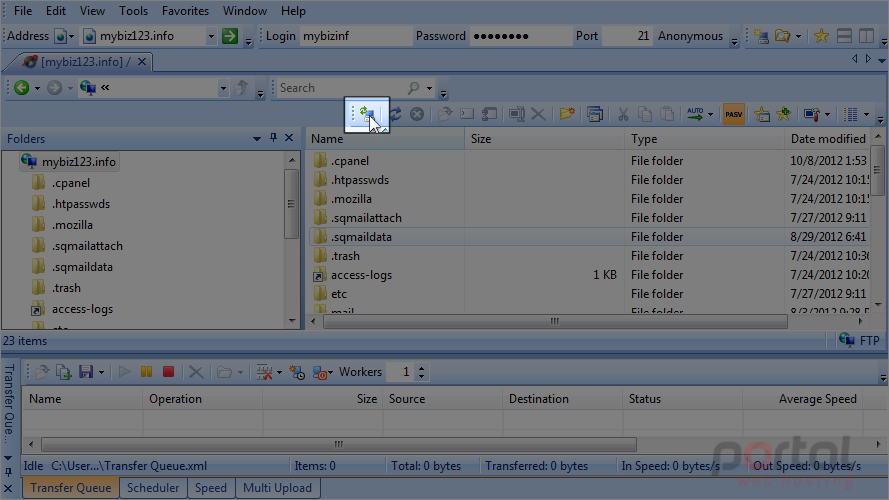Open the AUTO transfer type dropdown arrow
Viewport: 889px width, 500px height.
[x=710, y=115]
